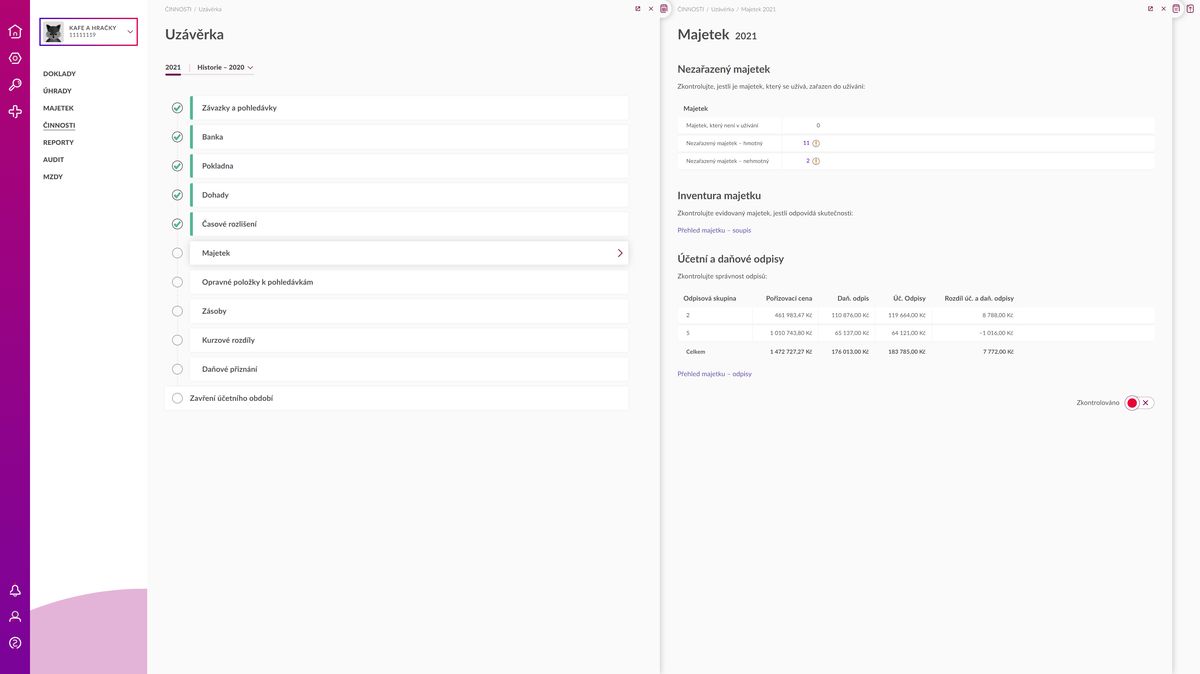Expand the KAFE A HRAČKY company dropdown
1200x674 pixels.
pos(129,31)
